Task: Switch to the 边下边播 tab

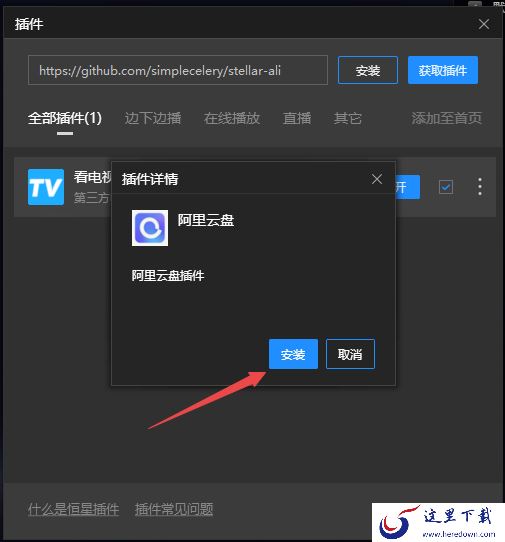Action: click(153, 119)
